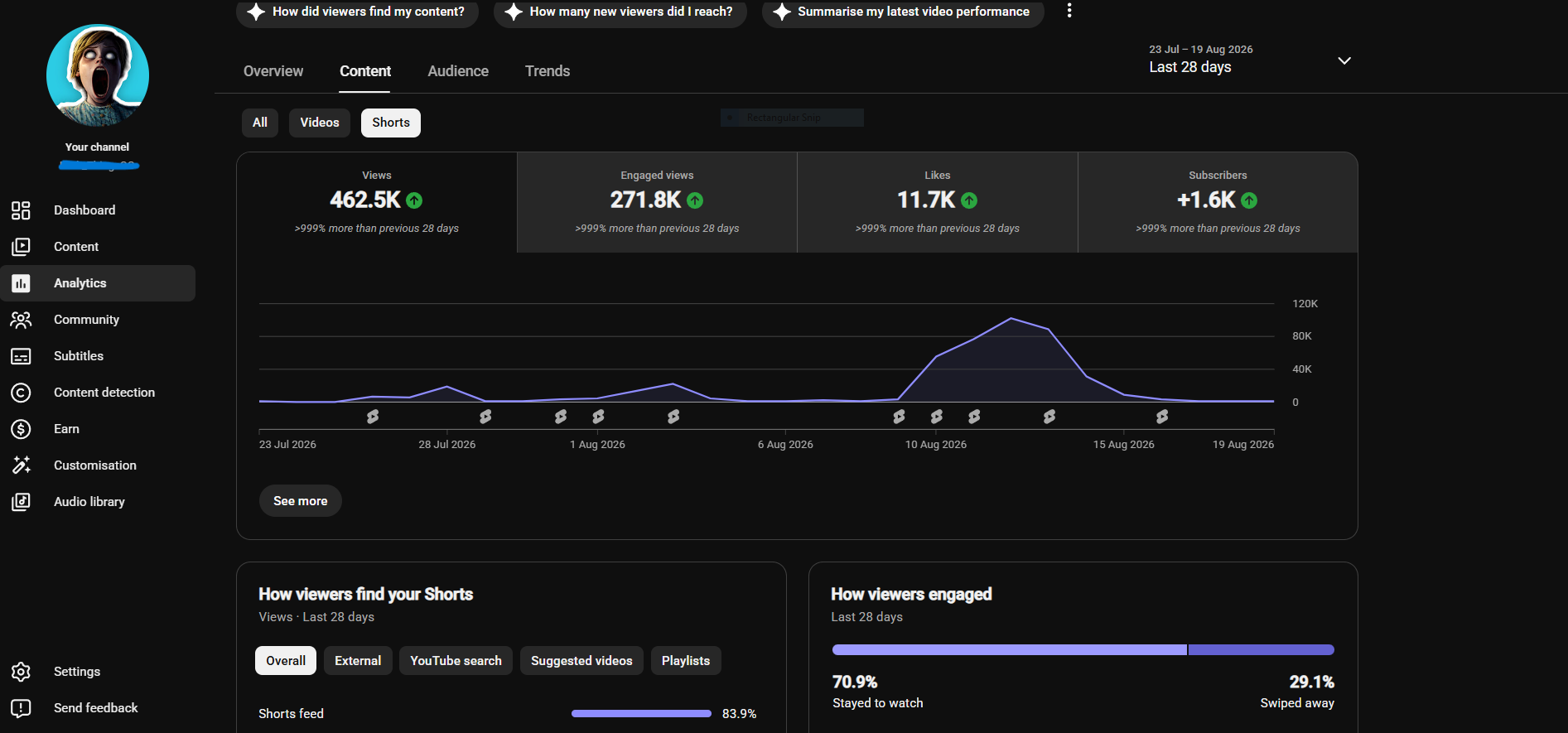The width and height of the screenshot is (1568, 733).
Task: Open the Audio library icon
Action: click(x=21, y=502)
